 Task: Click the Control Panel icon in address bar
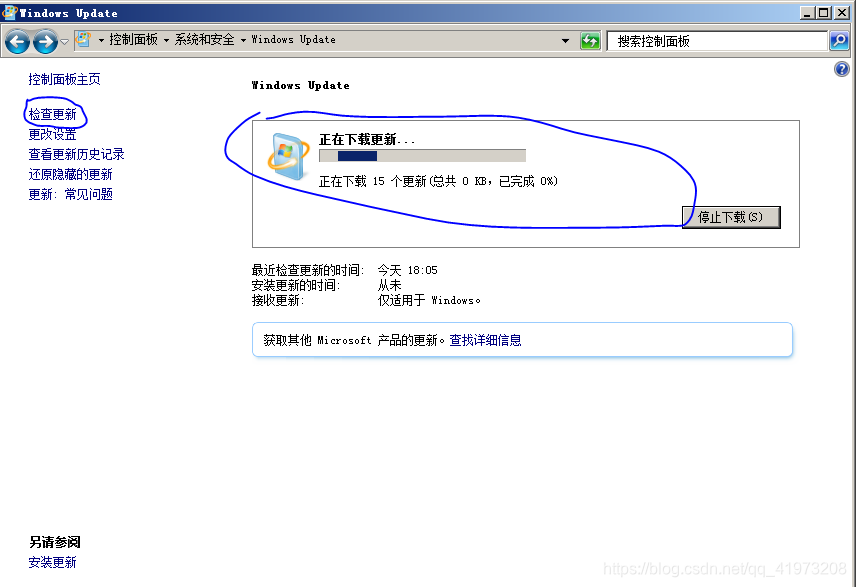coord(84,39)
